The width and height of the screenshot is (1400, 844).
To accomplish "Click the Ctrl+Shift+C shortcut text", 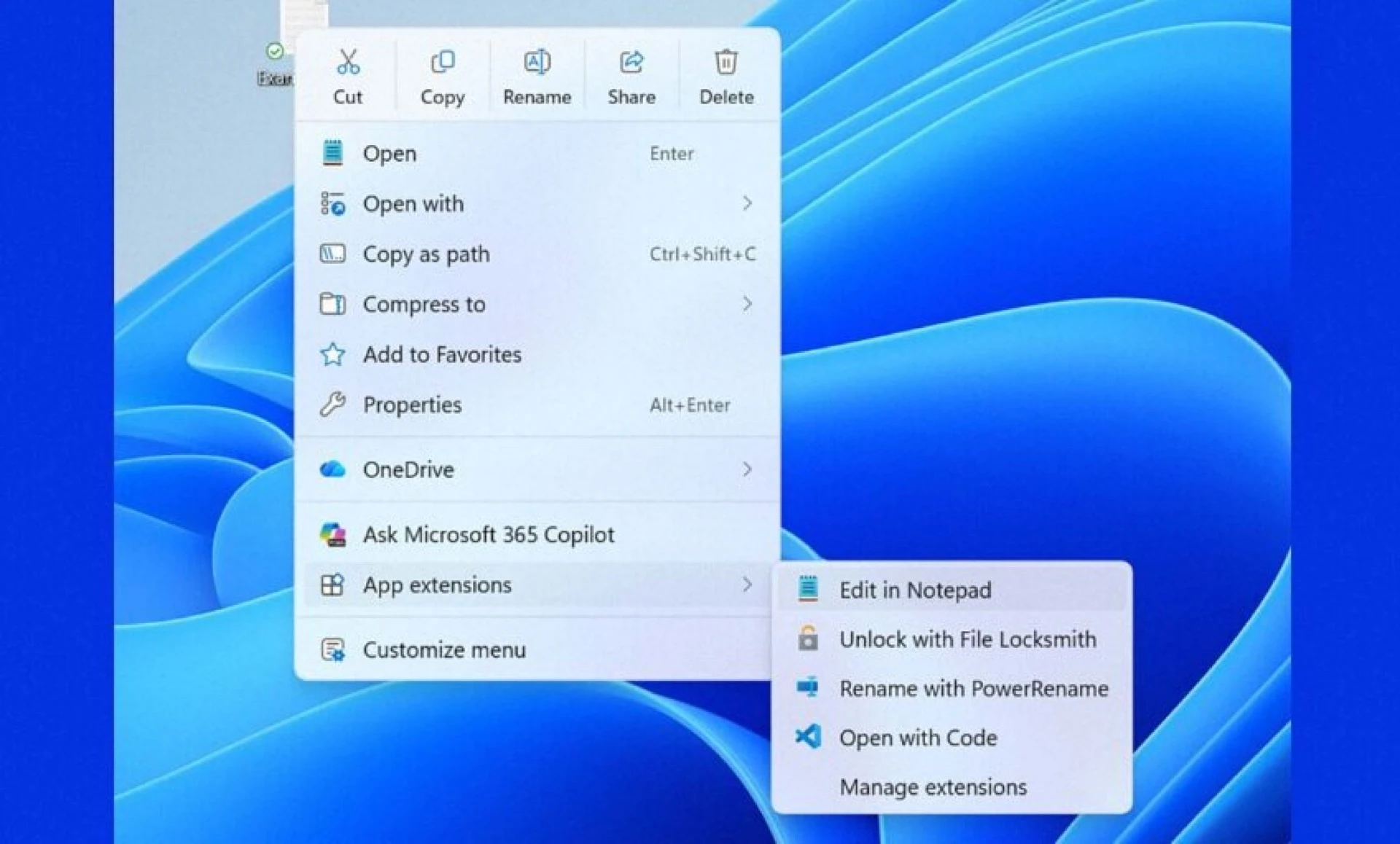I will tap(703, 254).
